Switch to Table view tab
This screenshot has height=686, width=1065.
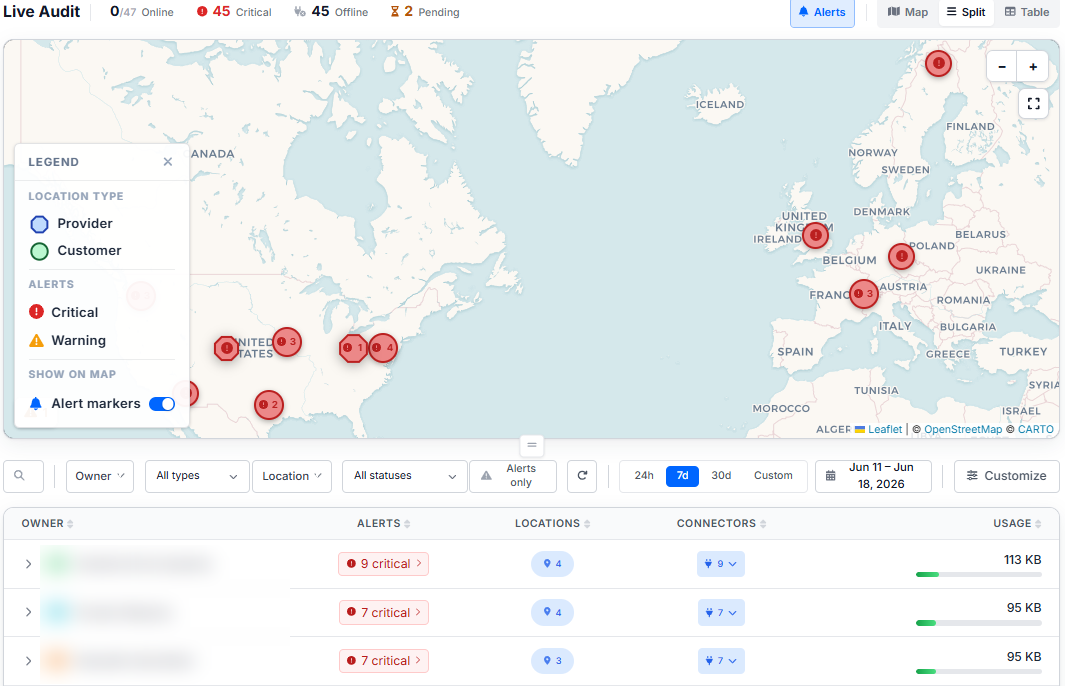[x=1027, y=12]
